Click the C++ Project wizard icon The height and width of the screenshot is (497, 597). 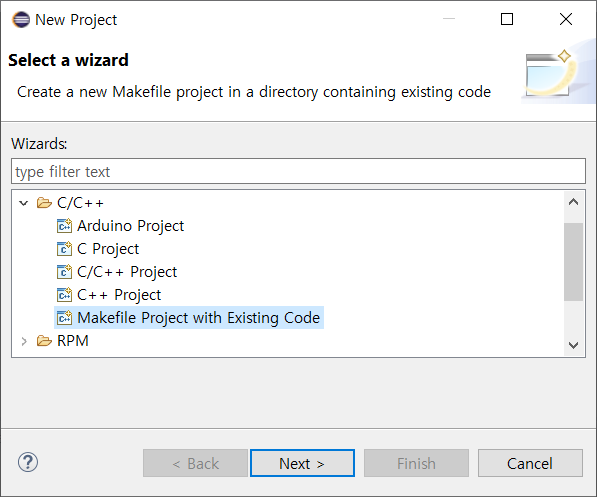tap(64, 295)
